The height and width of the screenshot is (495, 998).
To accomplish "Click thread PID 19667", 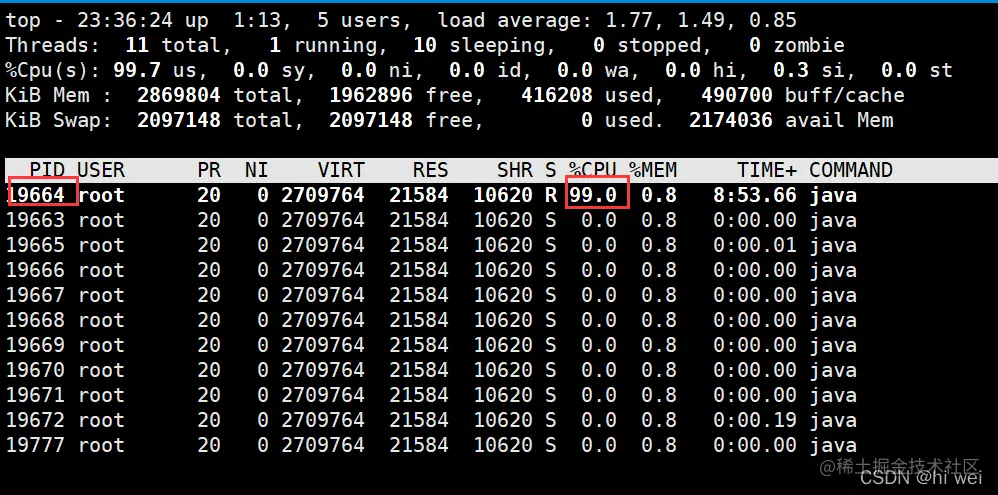I will click(36, 295).
